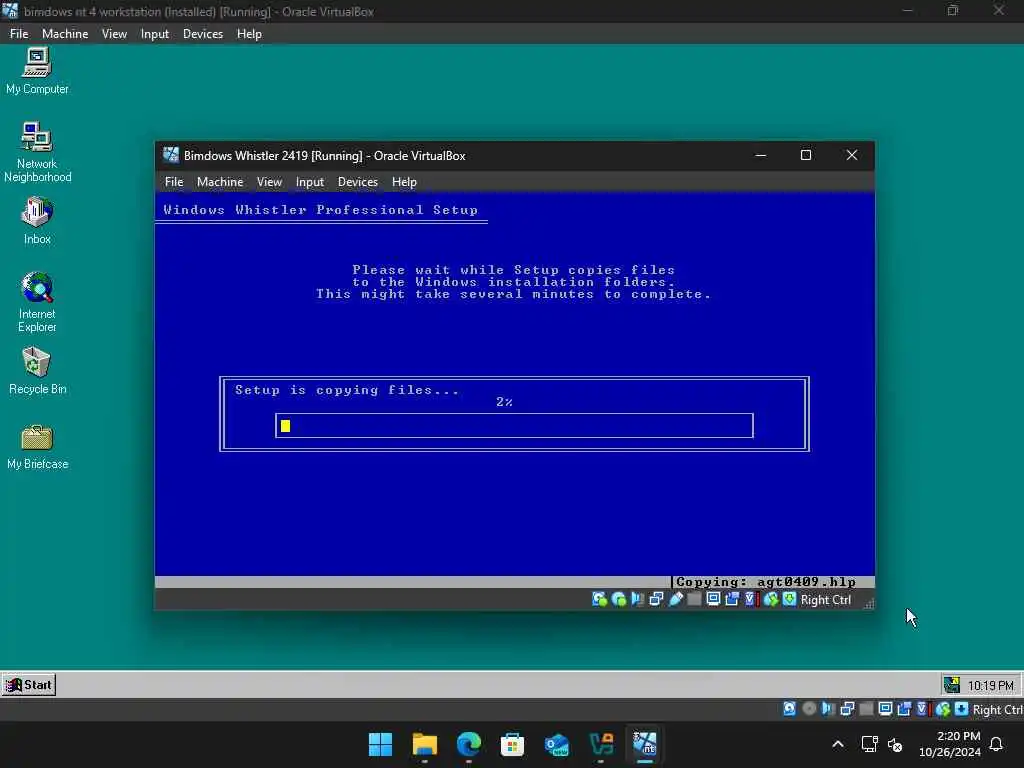Click 'Right Ctrl' host key label in Whistler window

pos(825,600)
